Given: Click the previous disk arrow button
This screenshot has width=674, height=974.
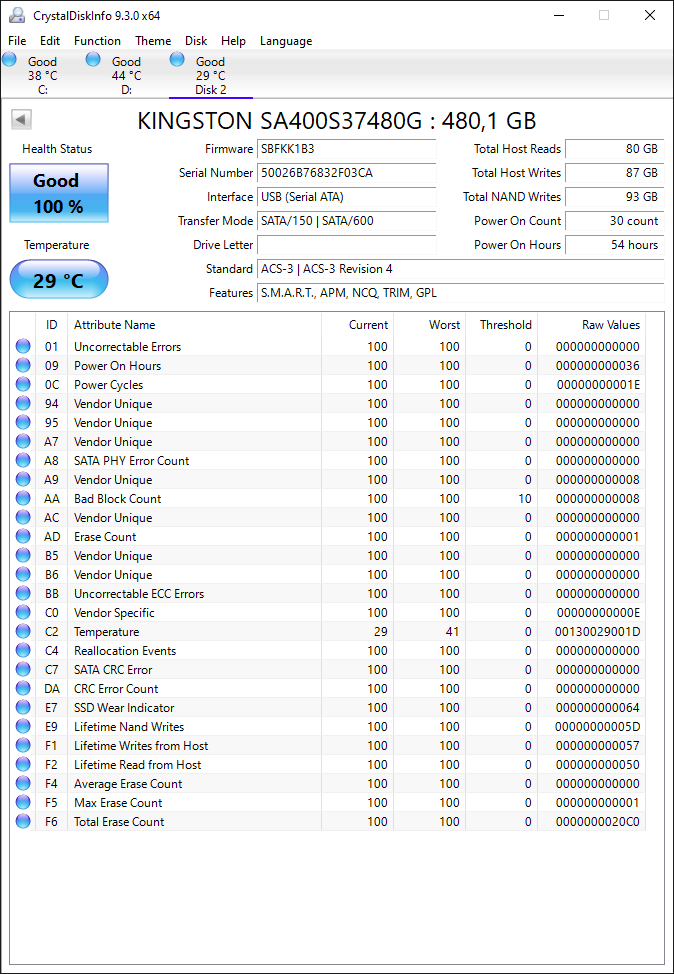Looking at the screenshot, I should click(x=22, y=120).
